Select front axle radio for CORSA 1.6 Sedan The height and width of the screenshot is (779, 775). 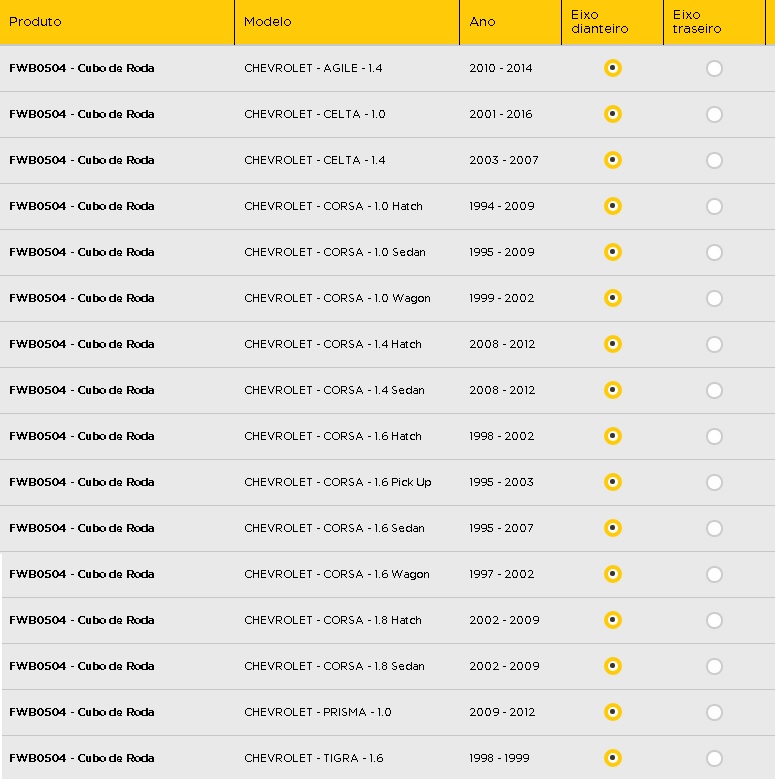coord(613,528)
